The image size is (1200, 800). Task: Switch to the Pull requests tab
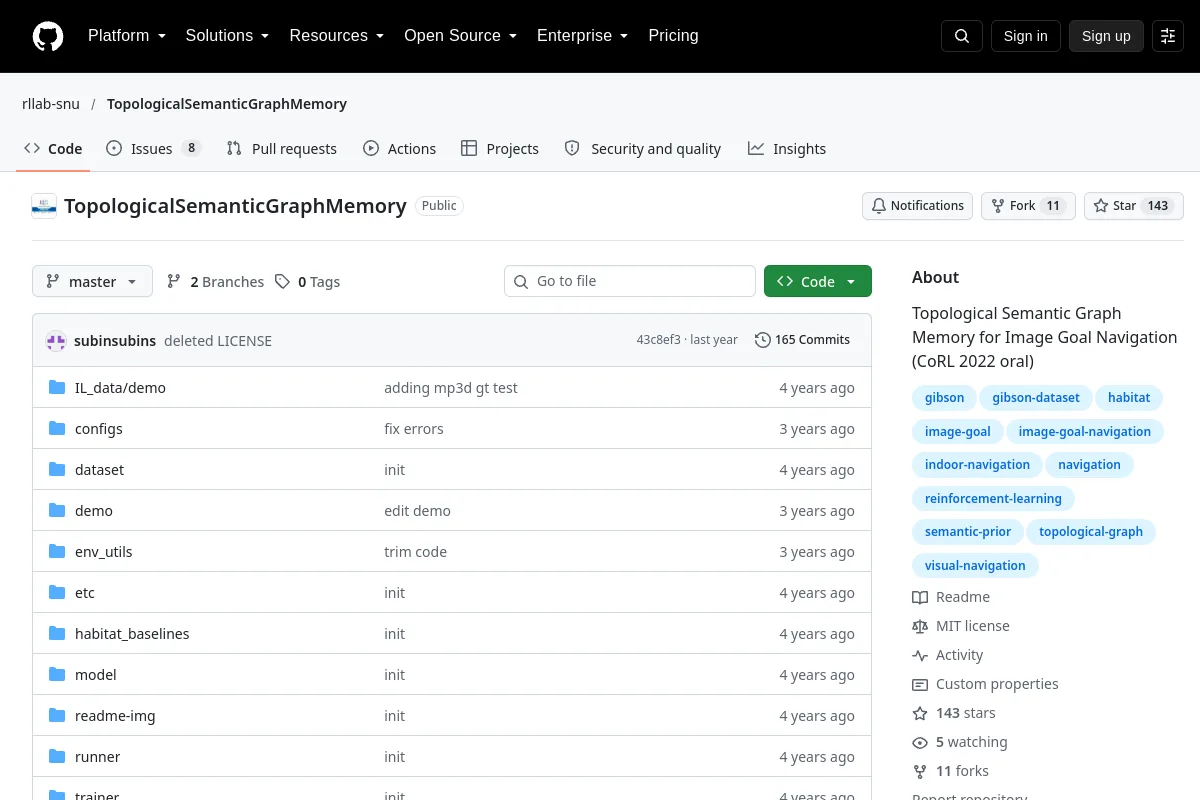point(282,149)
